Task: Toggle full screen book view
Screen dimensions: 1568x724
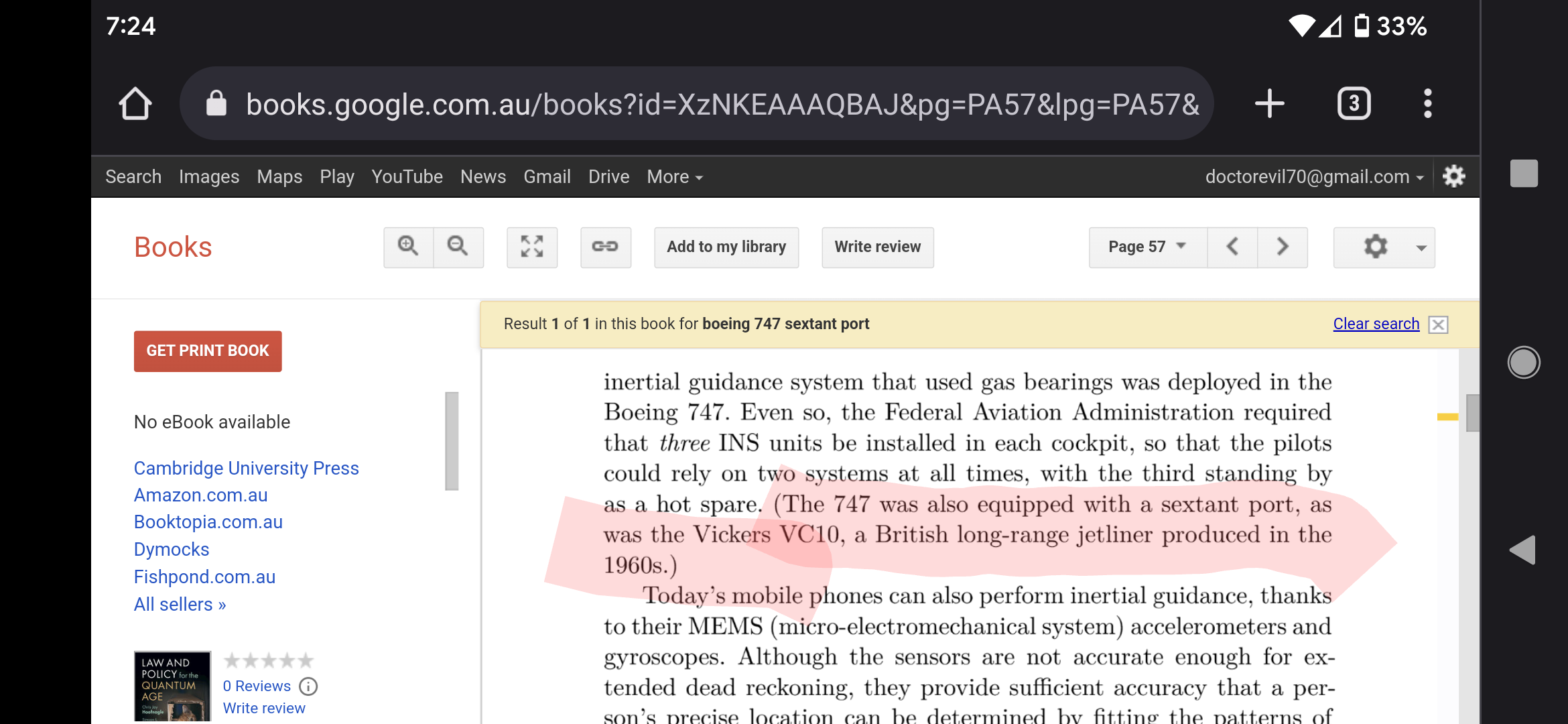Action: (x=532, y=247)
